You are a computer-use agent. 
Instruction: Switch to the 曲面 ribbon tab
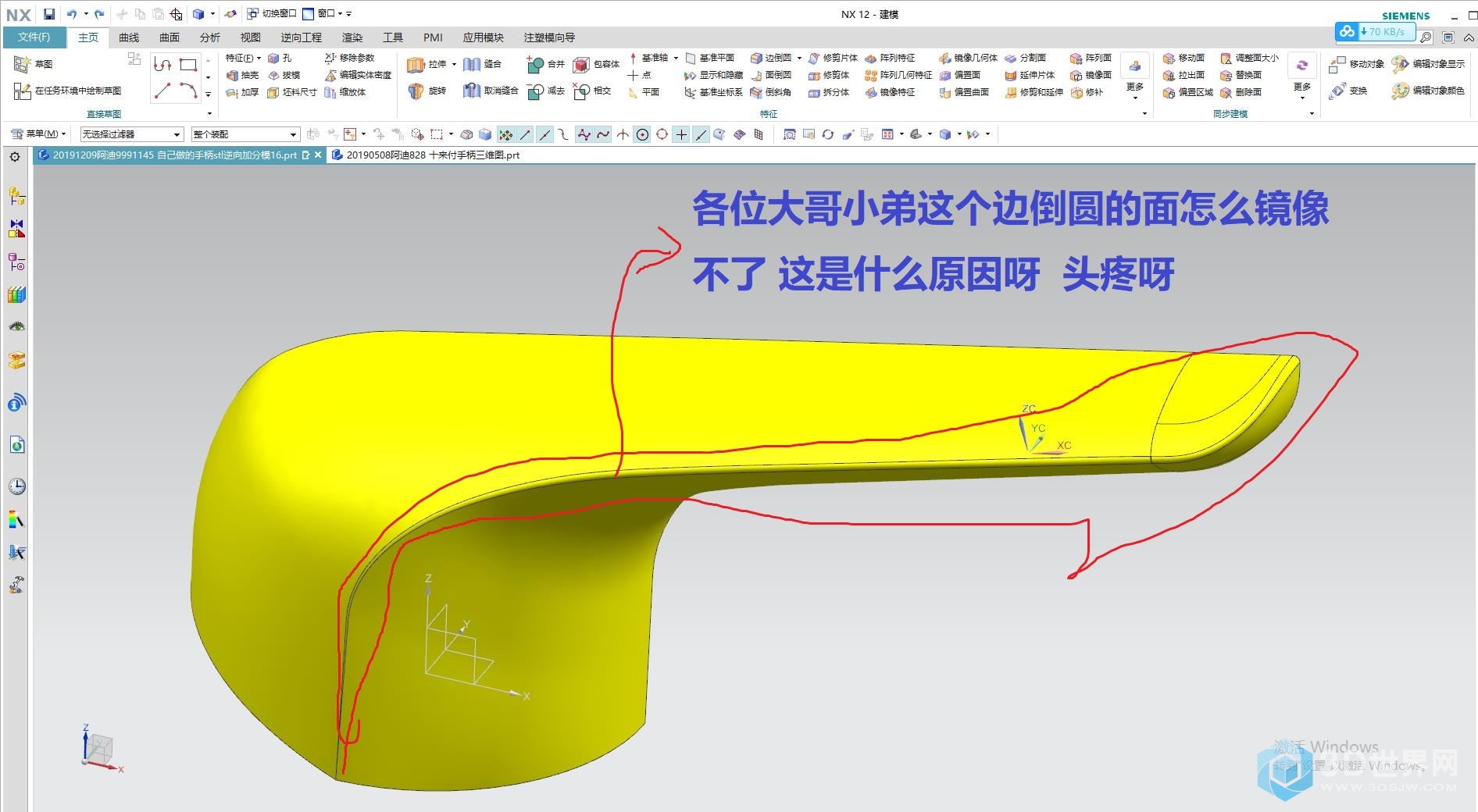170,37
